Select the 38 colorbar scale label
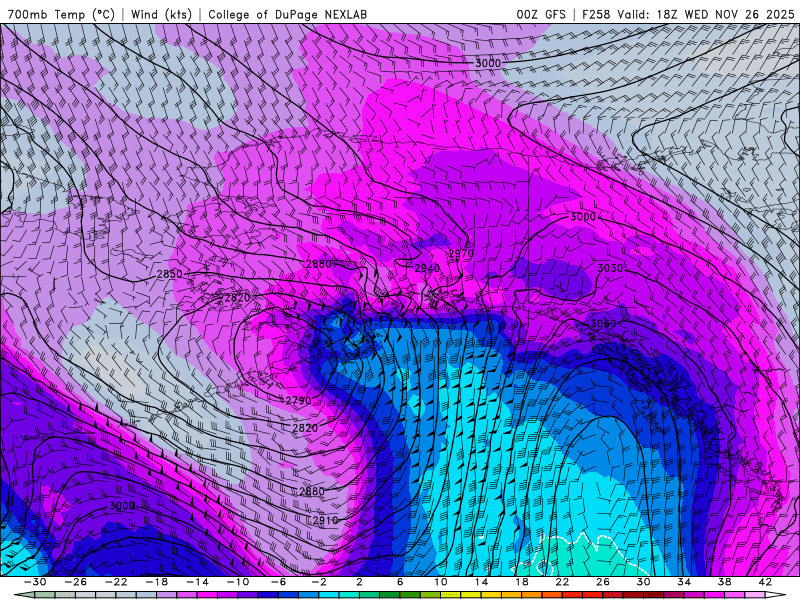The width and height of the screenshot is (800, 600). point(724,582)
